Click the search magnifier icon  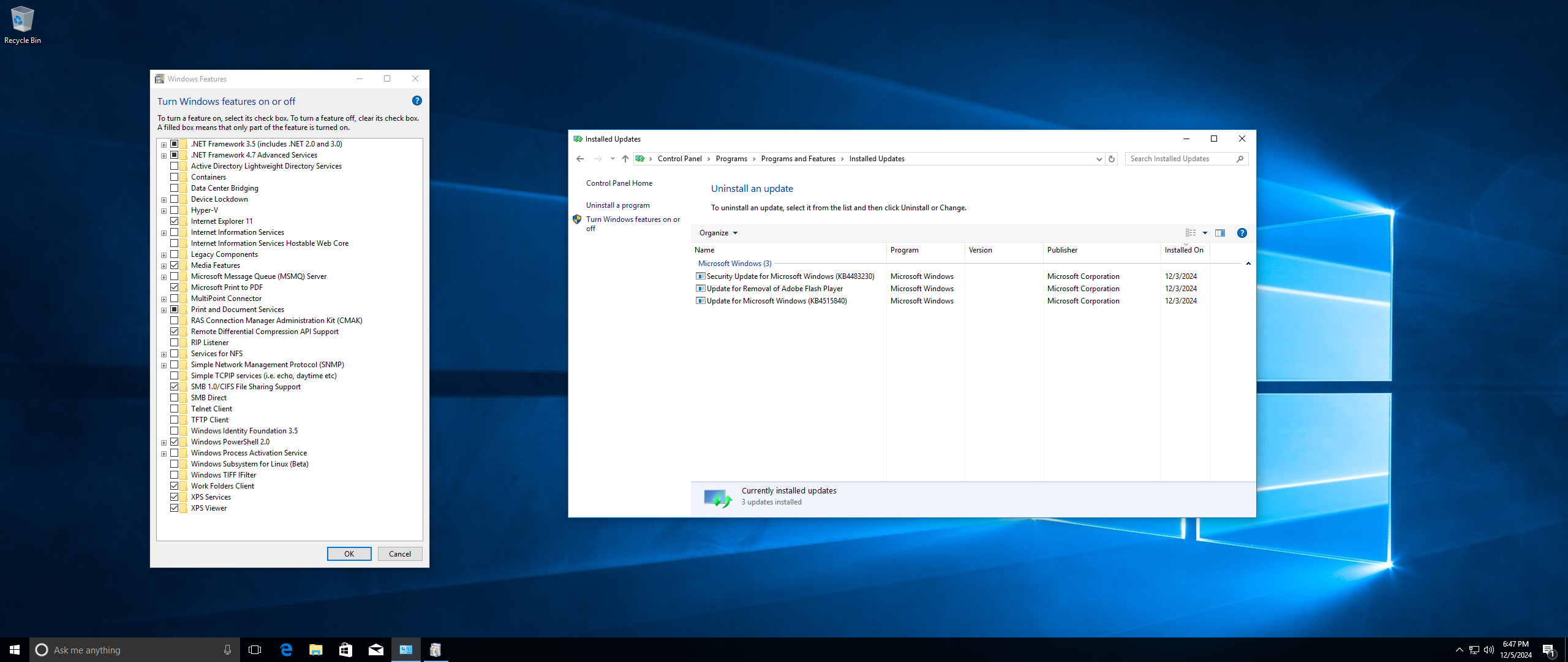(1240, 159)
